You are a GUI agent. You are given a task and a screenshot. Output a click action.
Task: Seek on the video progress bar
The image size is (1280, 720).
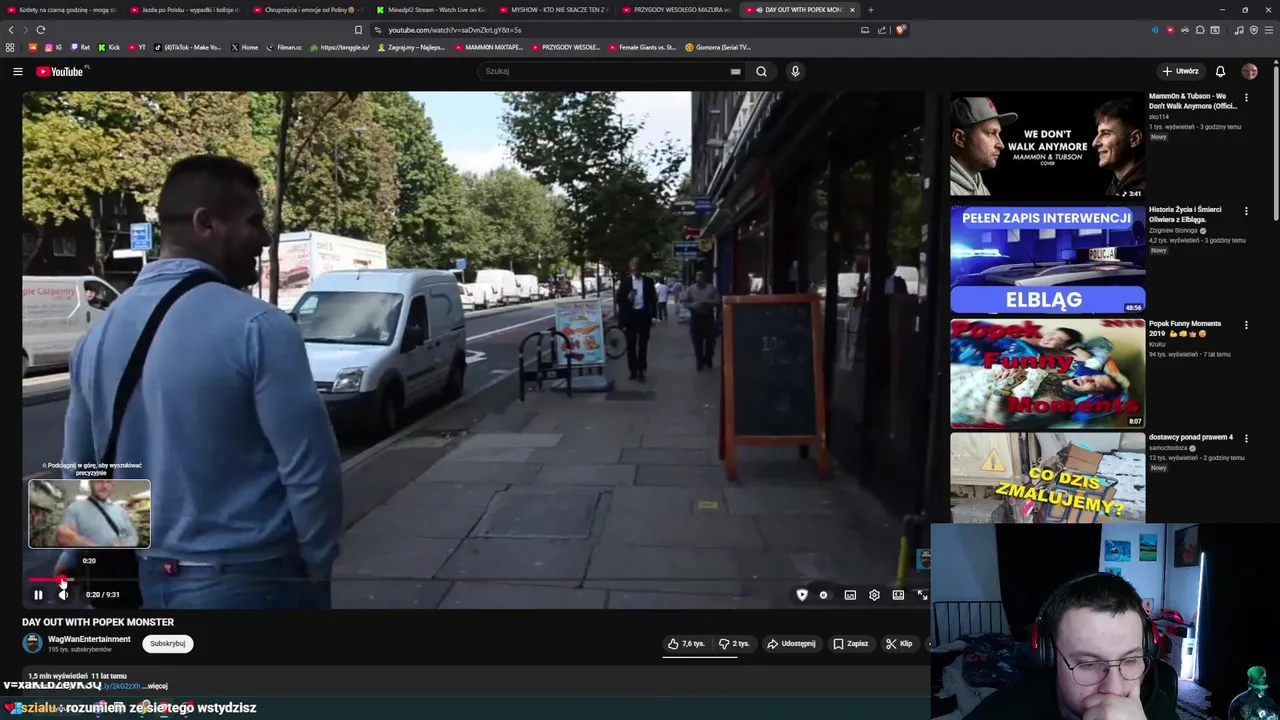pos(475,579)
